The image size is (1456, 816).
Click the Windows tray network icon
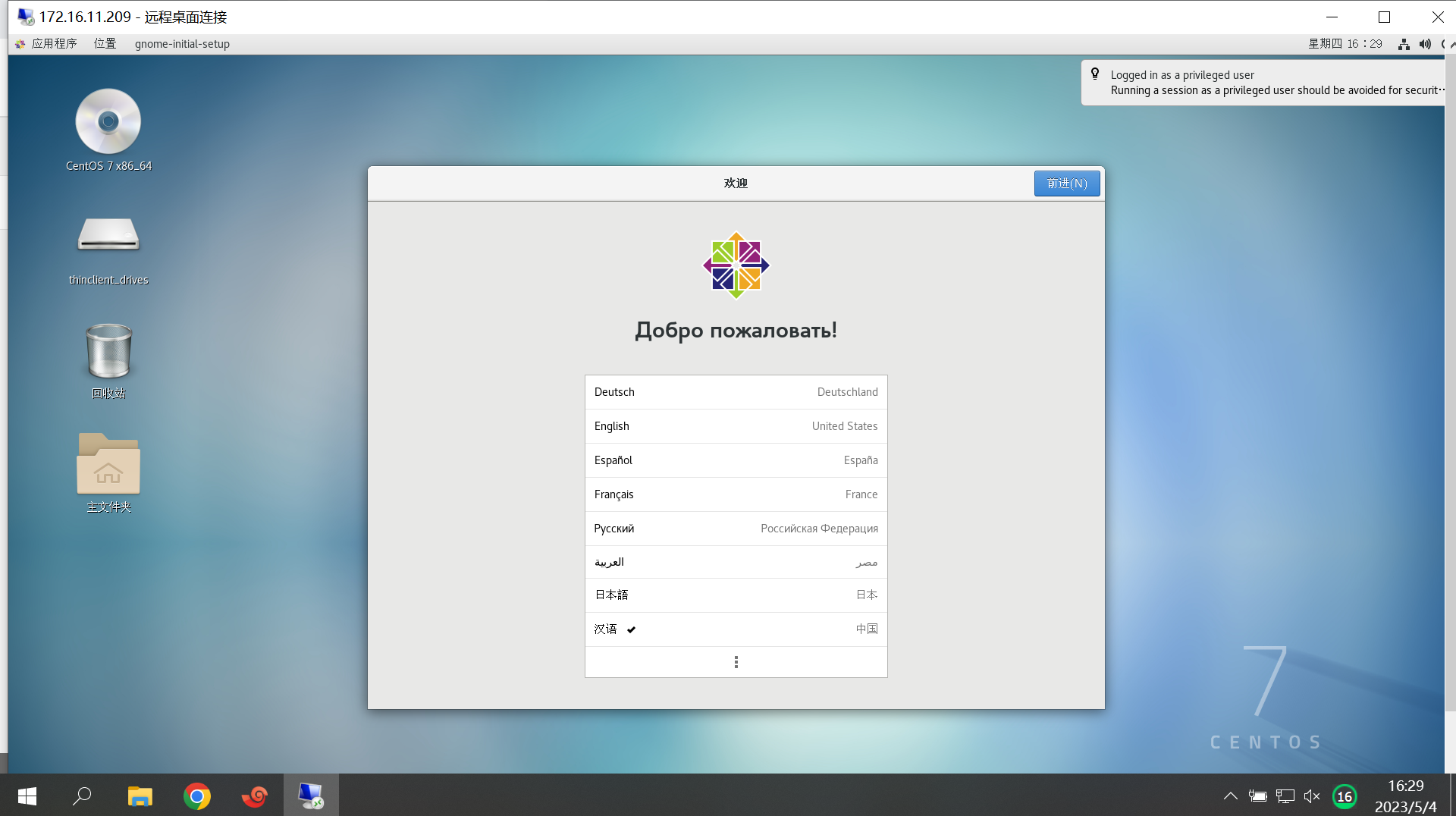click(x=1285, y=796)
